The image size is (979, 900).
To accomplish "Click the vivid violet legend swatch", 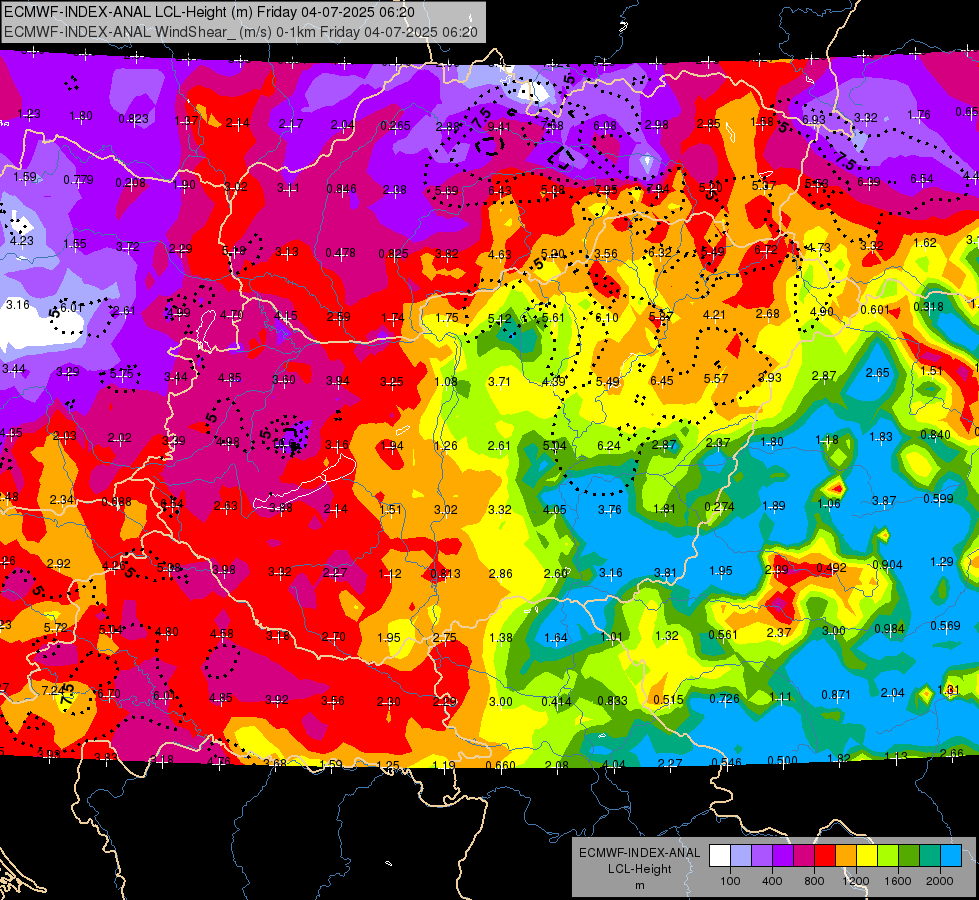I will 783,856.
